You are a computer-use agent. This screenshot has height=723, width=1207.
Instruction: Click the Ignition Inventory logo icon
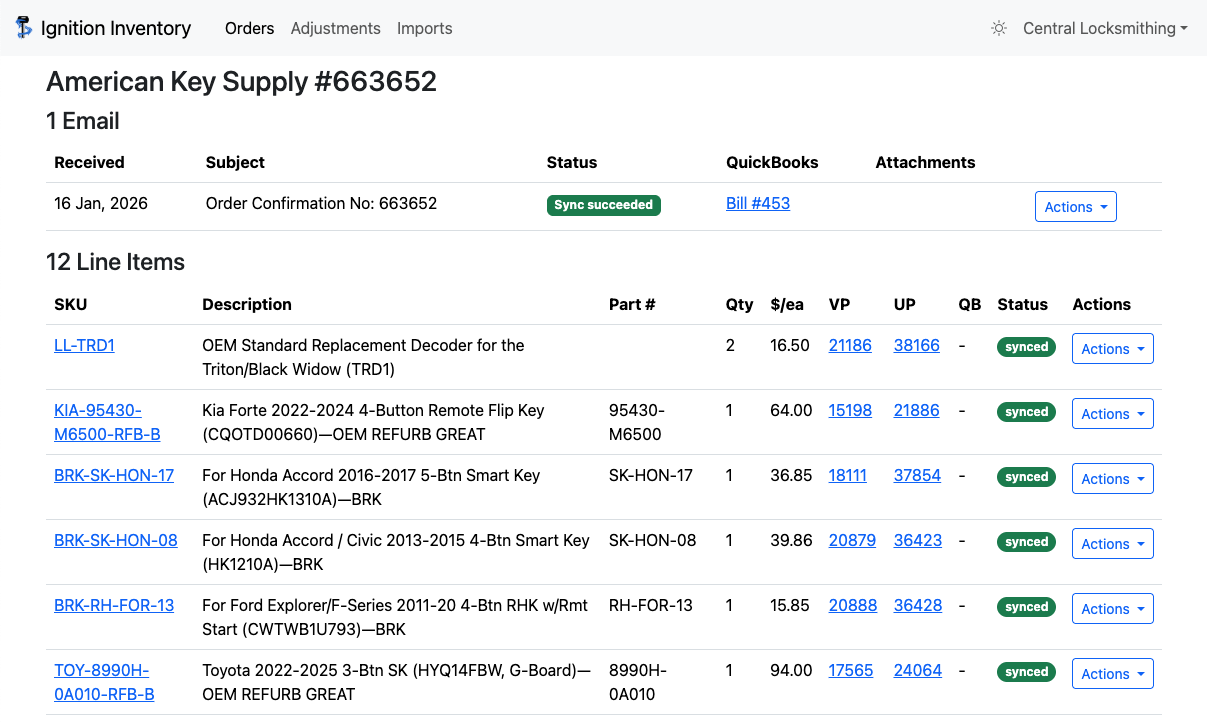pos(24,28)
